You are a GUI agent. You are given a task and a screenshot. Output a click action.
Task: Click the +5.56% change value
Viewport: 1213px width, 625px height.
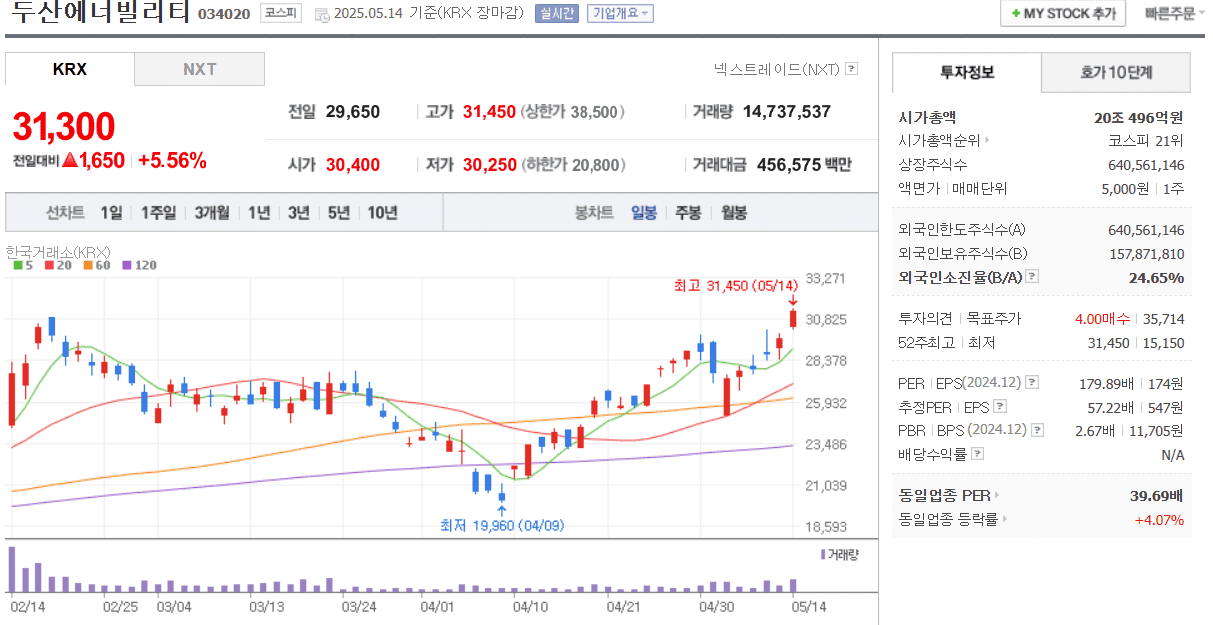pos(172,160)
